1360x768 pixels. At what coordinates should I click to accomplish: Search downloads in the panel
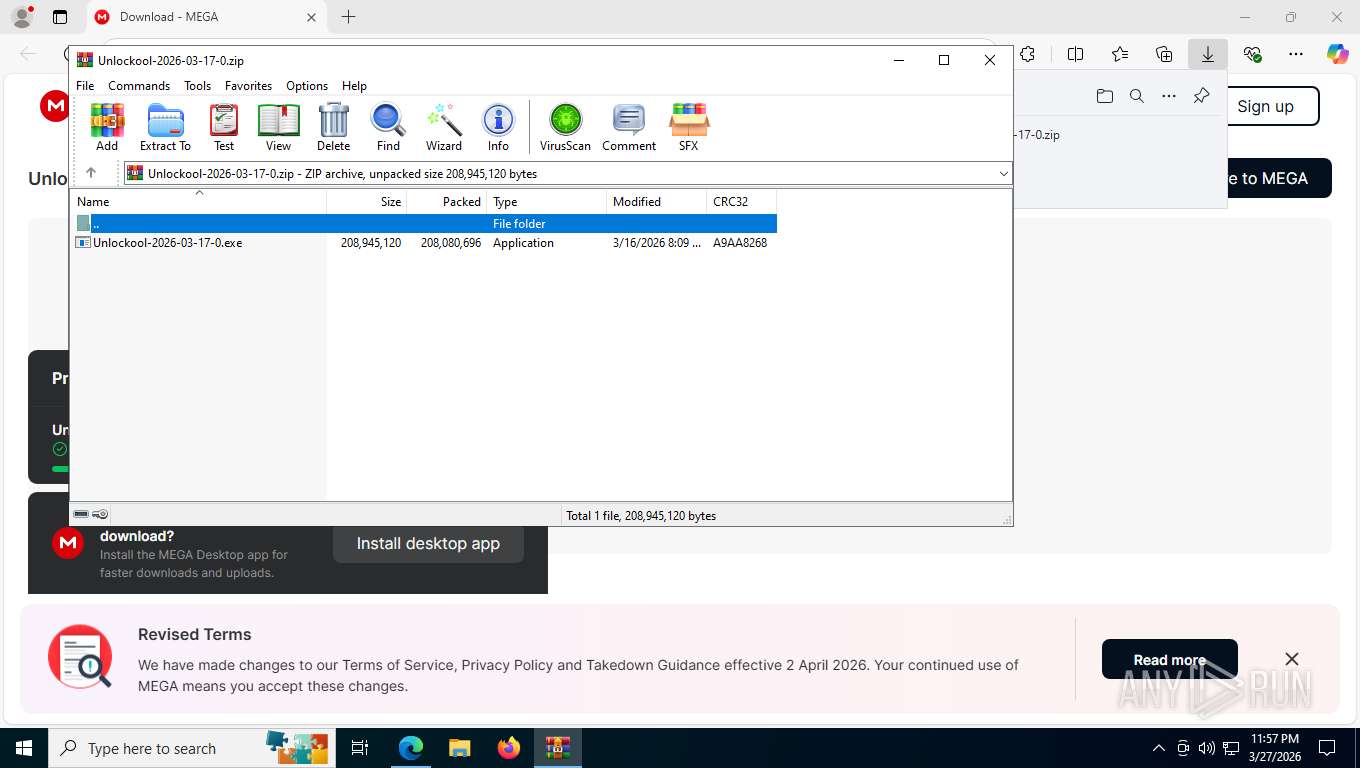[x=1136, y=96]
